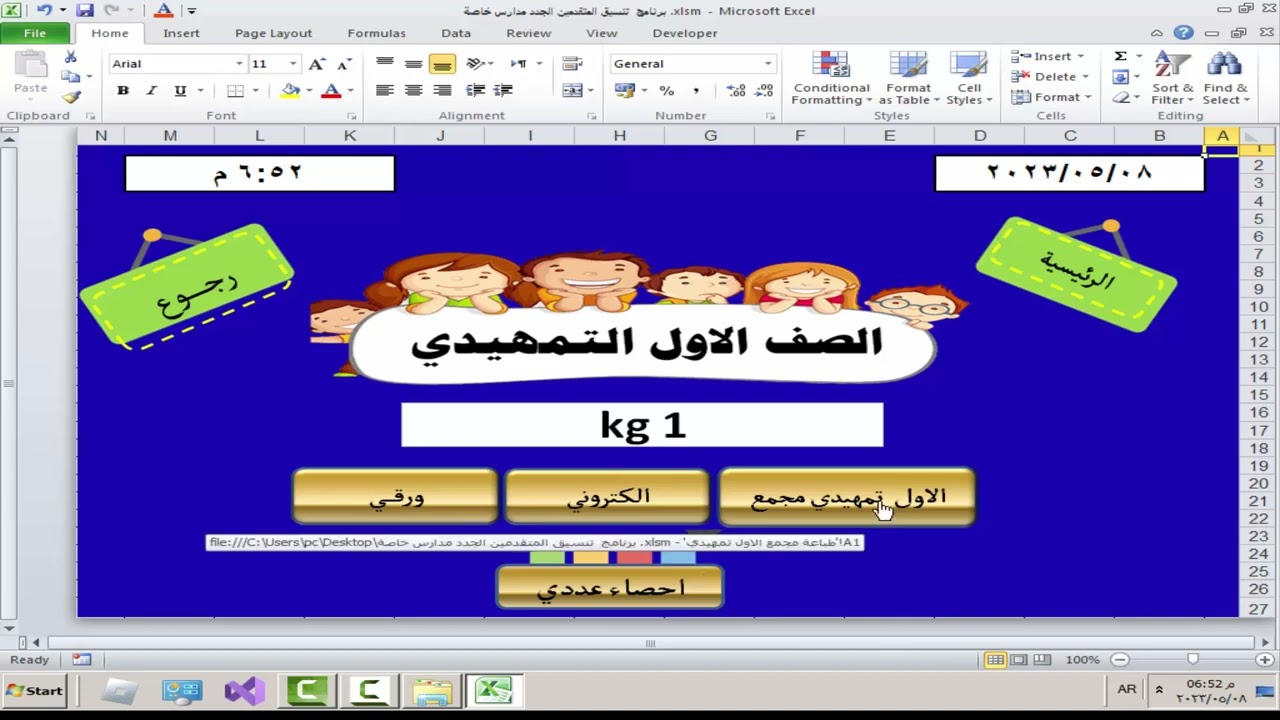Click Delete cells button
Image resolution: width=1280 pixels, height=720 pixels.
1048,77
